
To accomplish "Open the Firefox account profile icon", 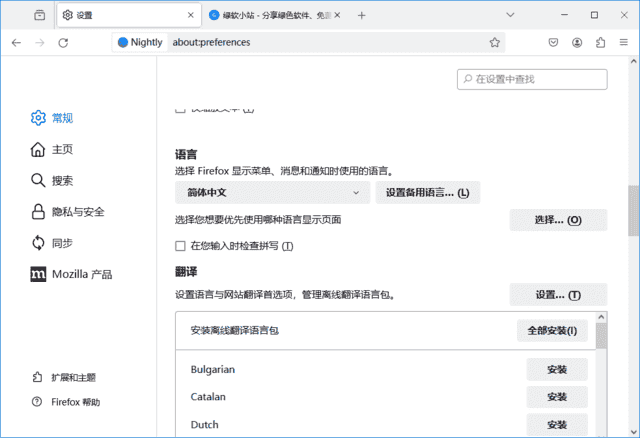I will 577,43.
